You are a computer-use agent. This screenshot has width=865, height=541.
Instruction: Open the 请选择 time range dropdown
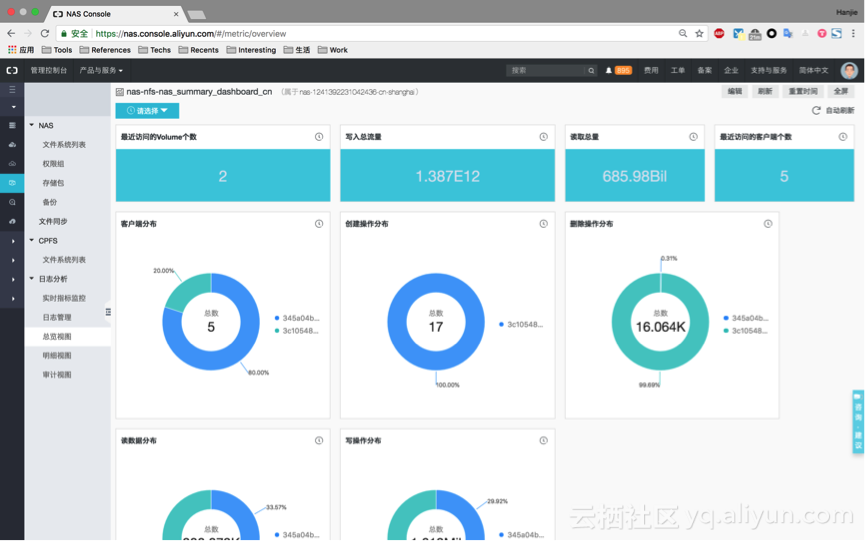click(147, 111)
